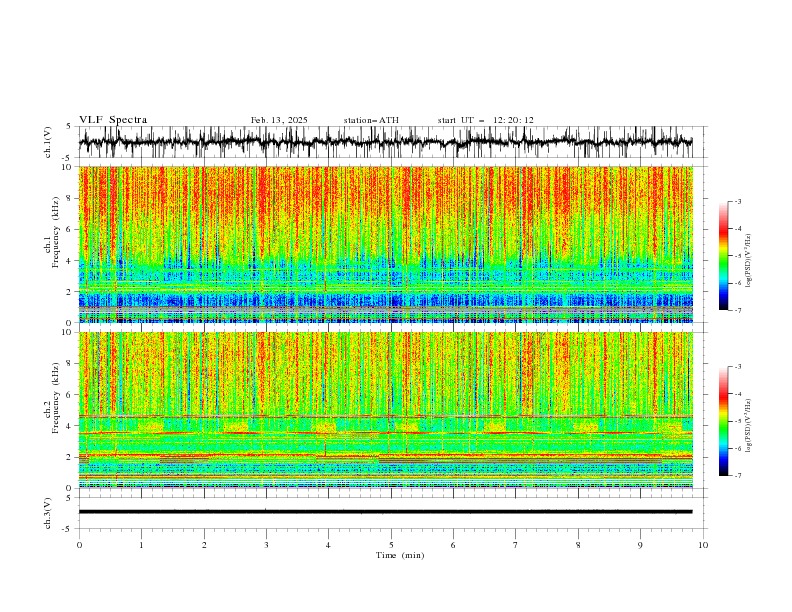Select the start UT time "12:20:12"
The width and height of the screenshot is (792, 612).
pos(514,120)
